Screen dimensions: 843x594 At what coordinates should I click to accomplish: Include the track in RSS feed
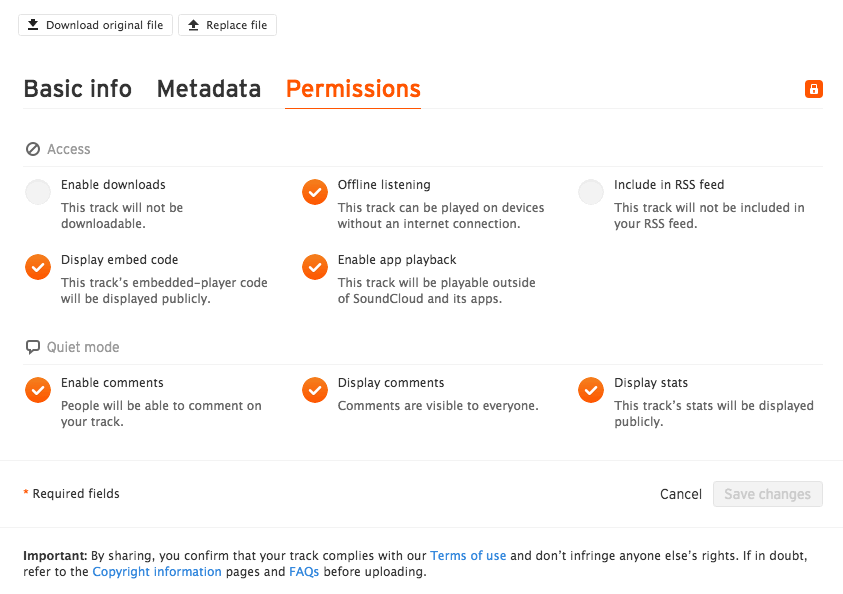click(x=591, y=192)
